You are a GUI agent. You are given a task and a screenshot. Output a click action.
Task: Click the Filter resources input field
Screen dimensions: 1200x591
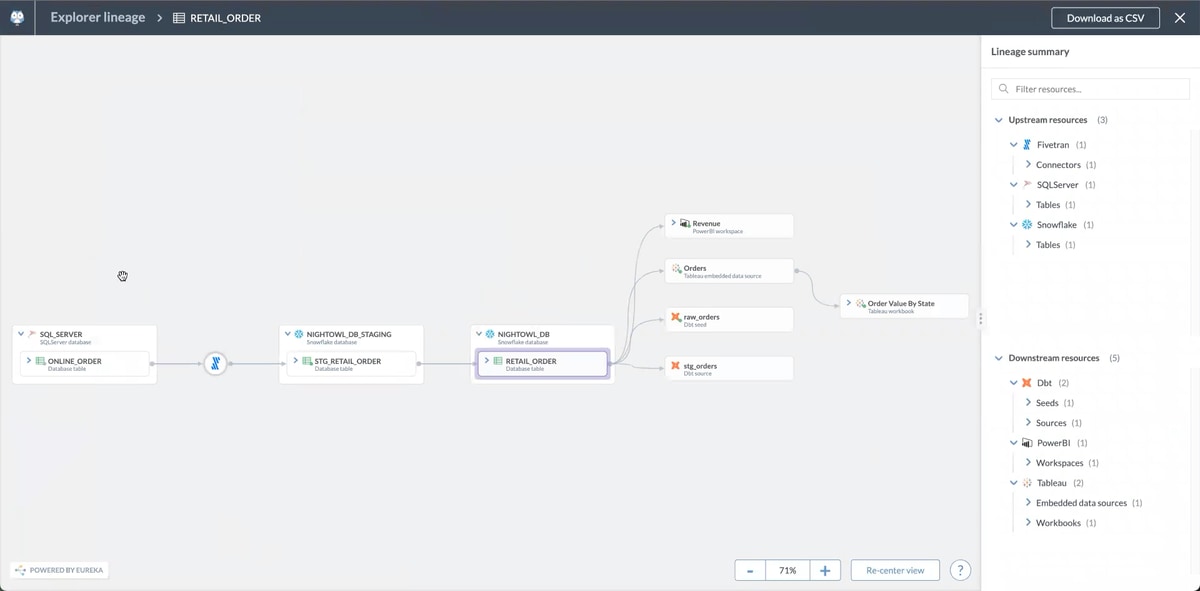point(1090,89)
